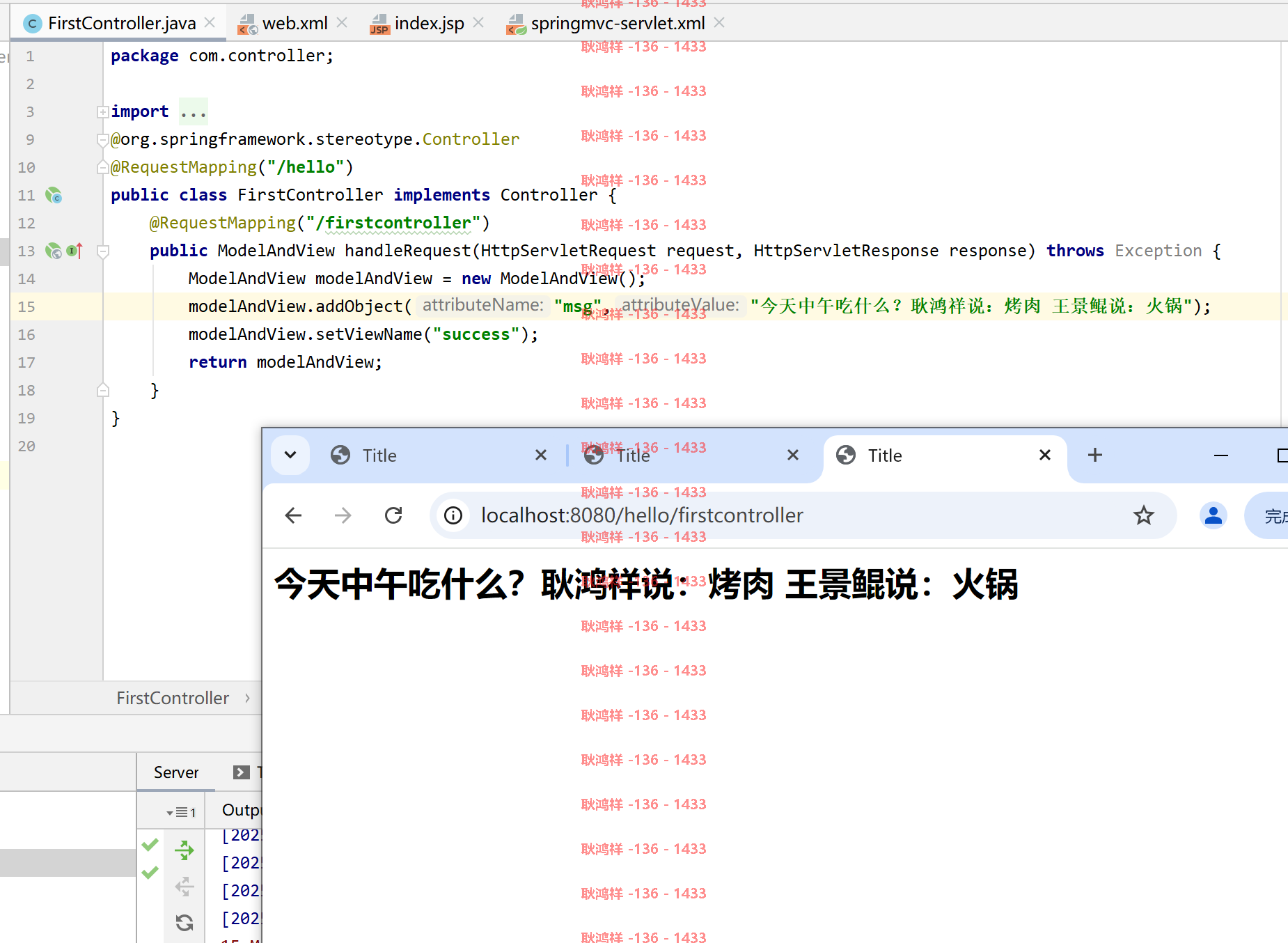Click the implements-method gutter icon on line 13
The width and height of the screenshot is (1288, 943).
[74, 251]
